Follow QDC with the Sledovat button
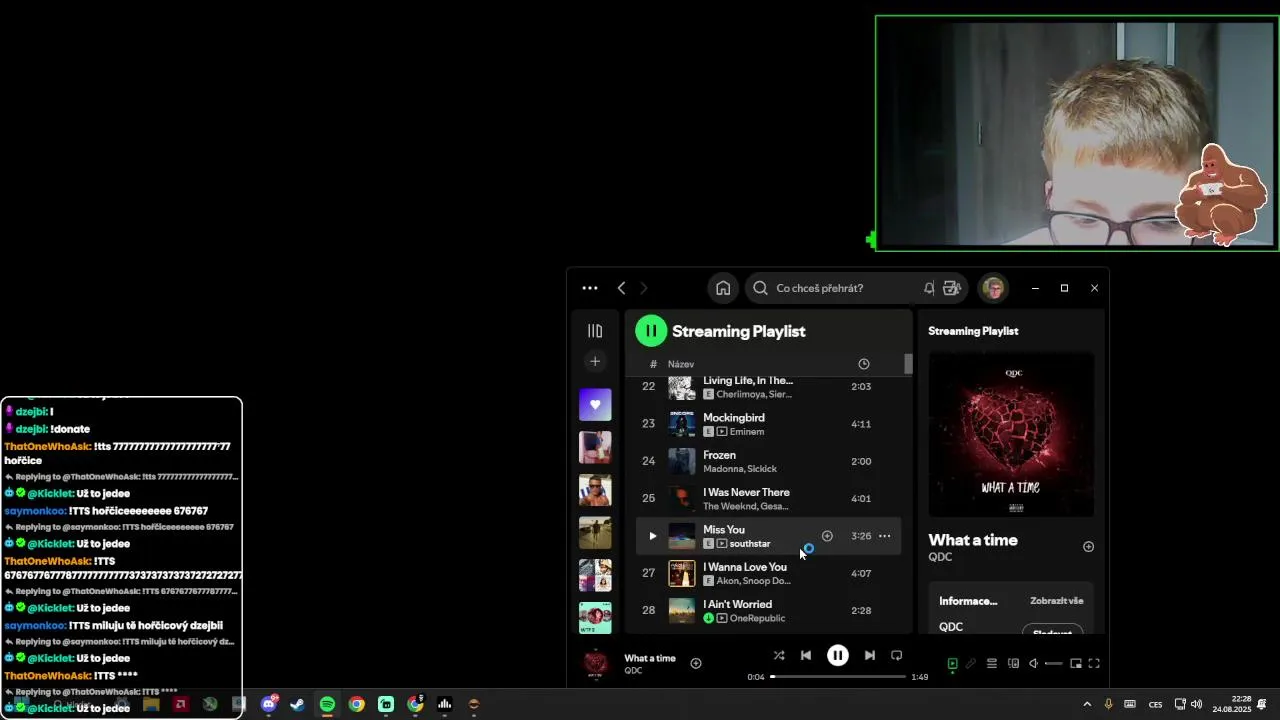The height and width of the screenshot is (720, 1280). (1052, 631)
